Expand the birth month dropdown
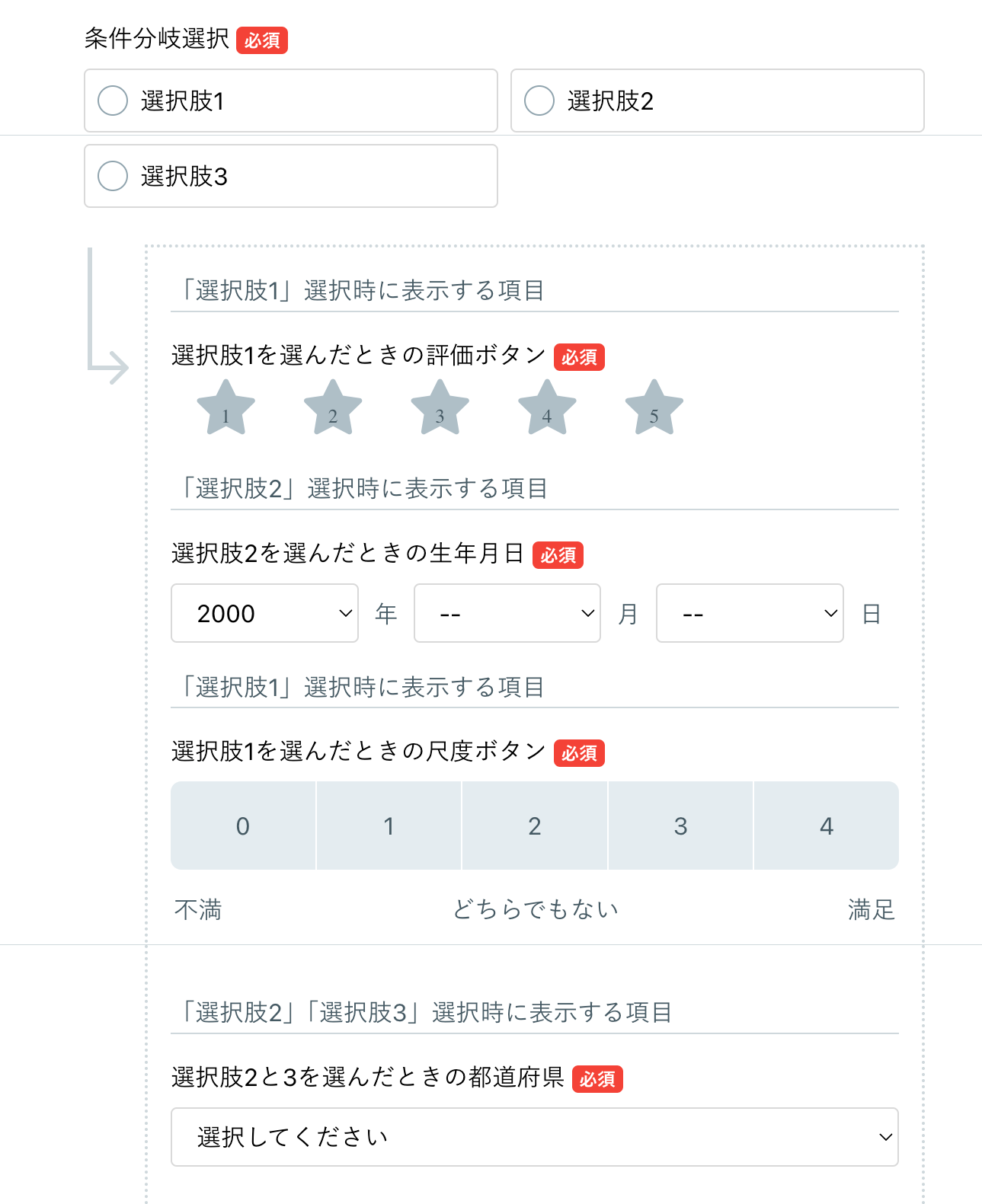Viewport: 982px width, 1204px height. (x=507, y=613)
